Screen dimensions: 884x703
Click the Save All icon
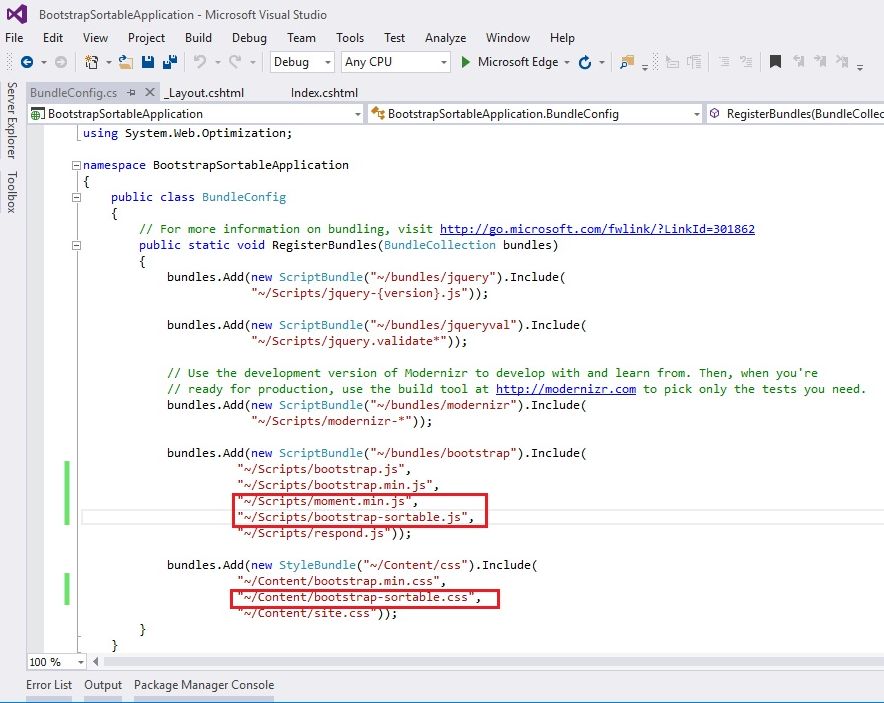point(172,61)
